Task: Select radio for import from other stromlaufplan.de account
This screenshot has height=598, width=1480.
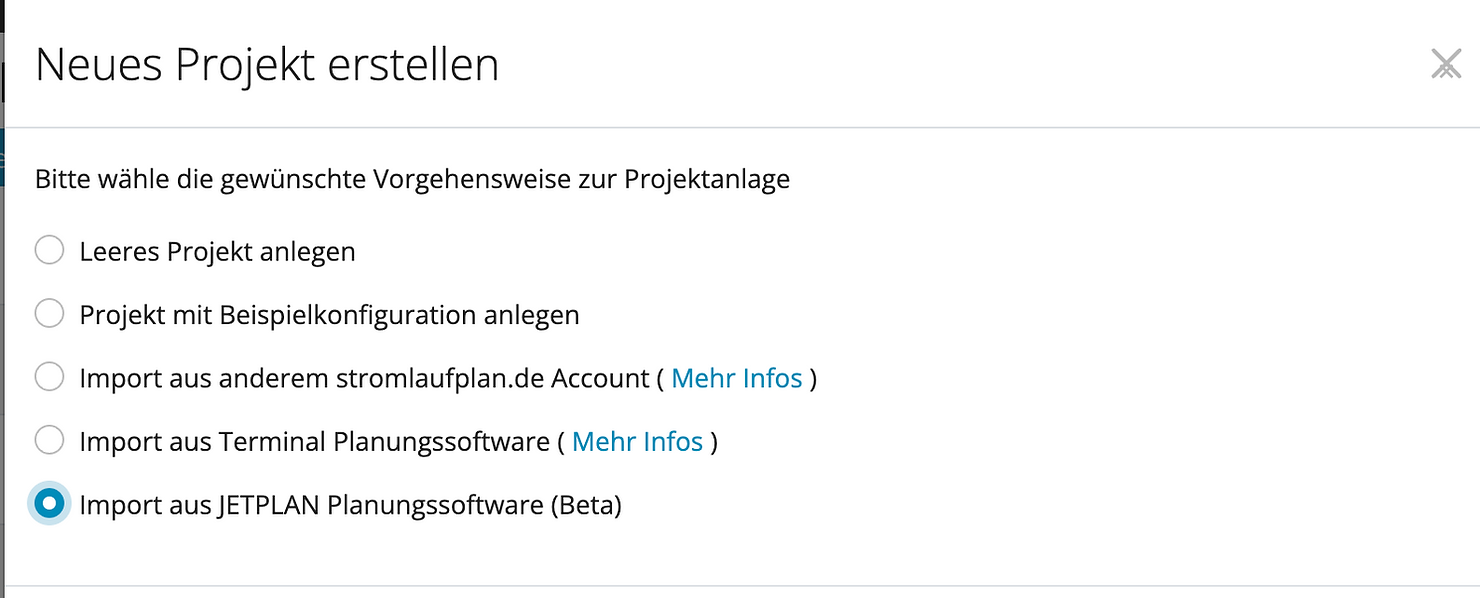Action: coord(49,377)
